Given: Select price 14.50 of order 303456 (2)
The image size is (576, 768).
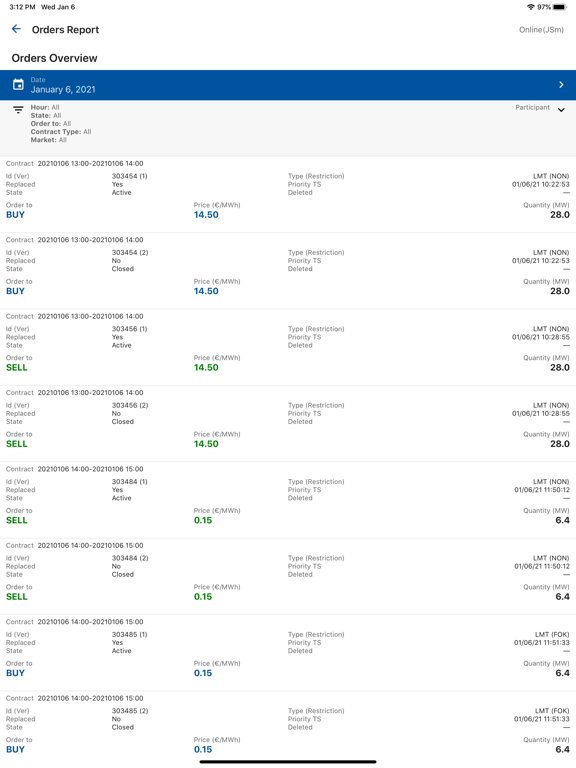Looking at the screenshot, I should click(x=206, y=444).
